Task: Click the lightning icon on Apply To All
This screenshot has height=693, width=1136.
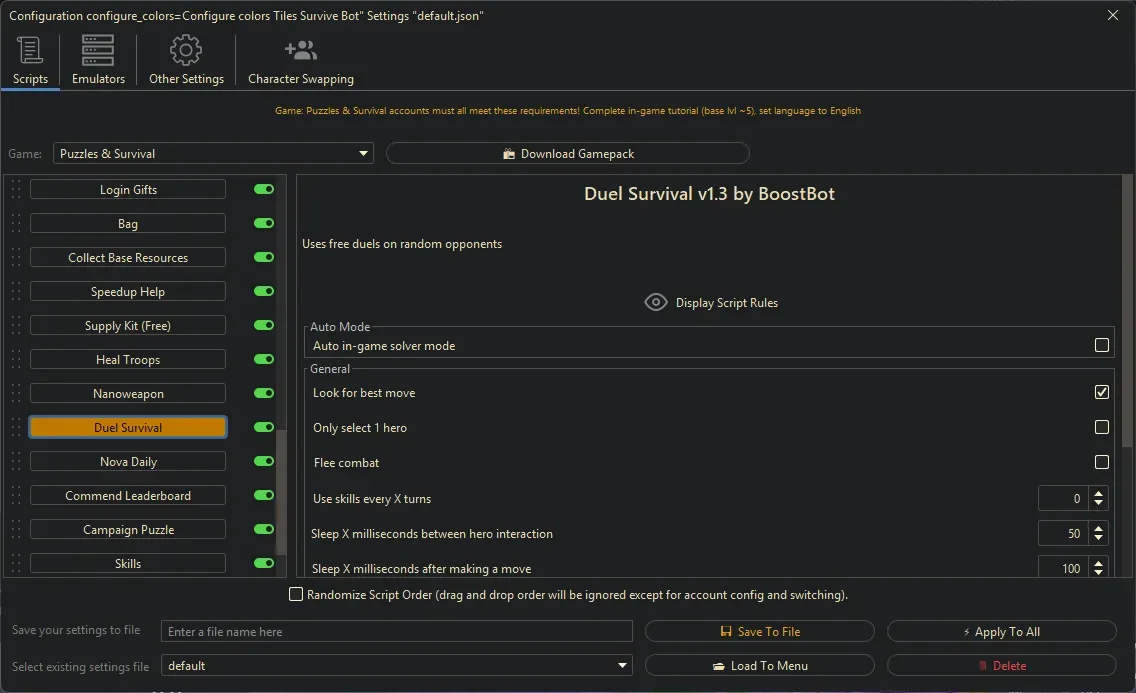Action: [x=968, y=631]
